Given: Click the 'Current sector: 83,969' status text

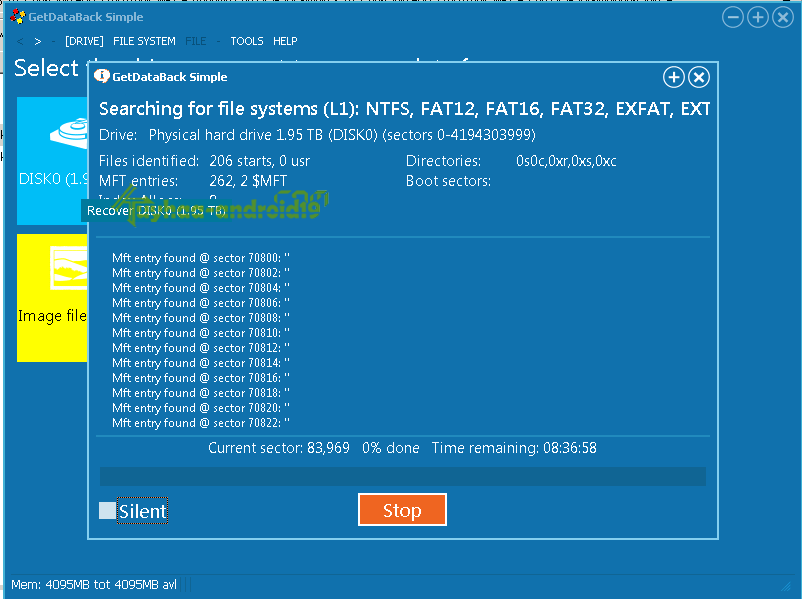Looking at the screenshot, I should tap(279, 448).
